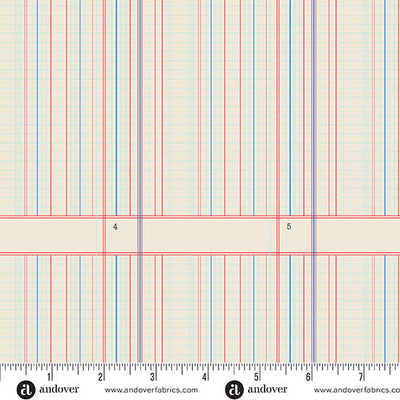Click the number 2 on the ruler
Viewport: 400px width, 400px height.
click(x=100, y=377)
